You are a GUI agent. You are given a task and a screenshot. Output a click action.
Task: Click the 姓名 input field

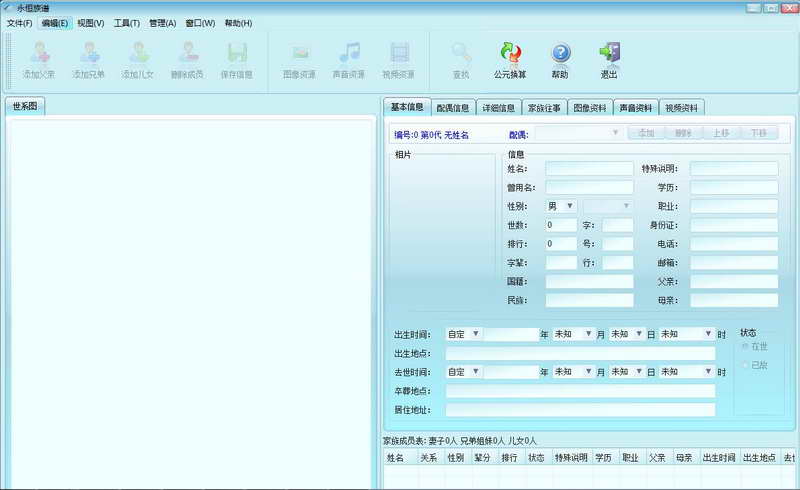[x=589, y=168]
